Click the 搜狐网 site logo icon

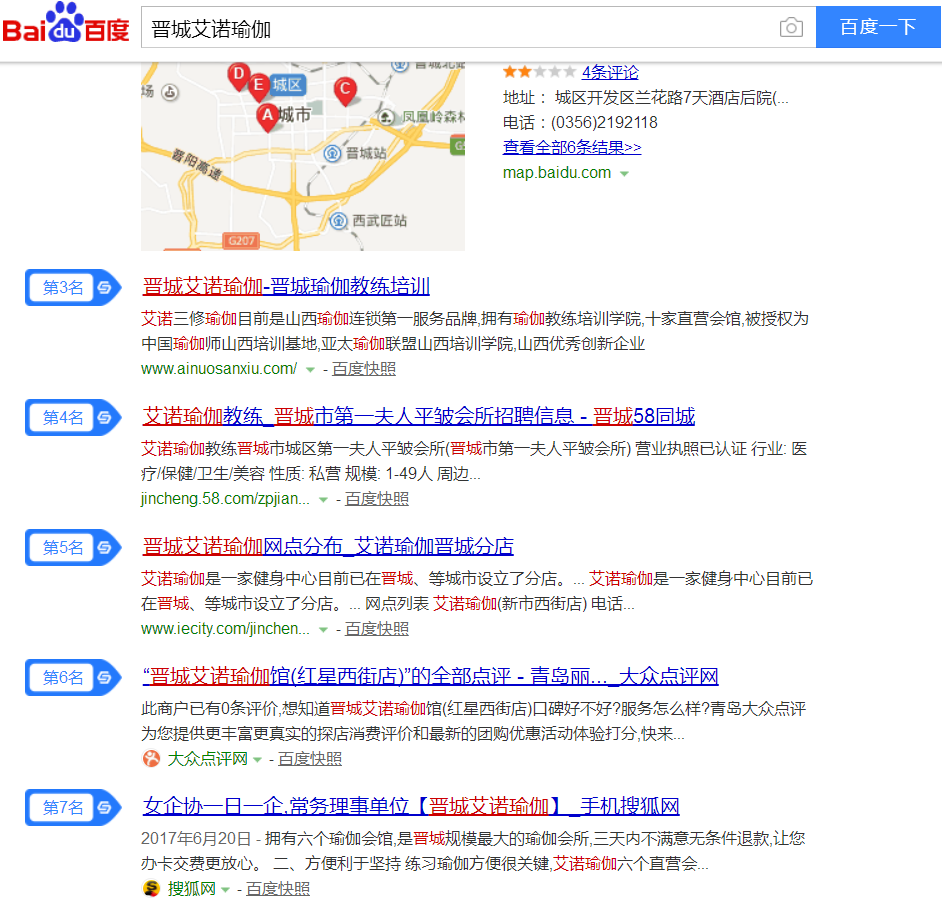click(151, 889)
